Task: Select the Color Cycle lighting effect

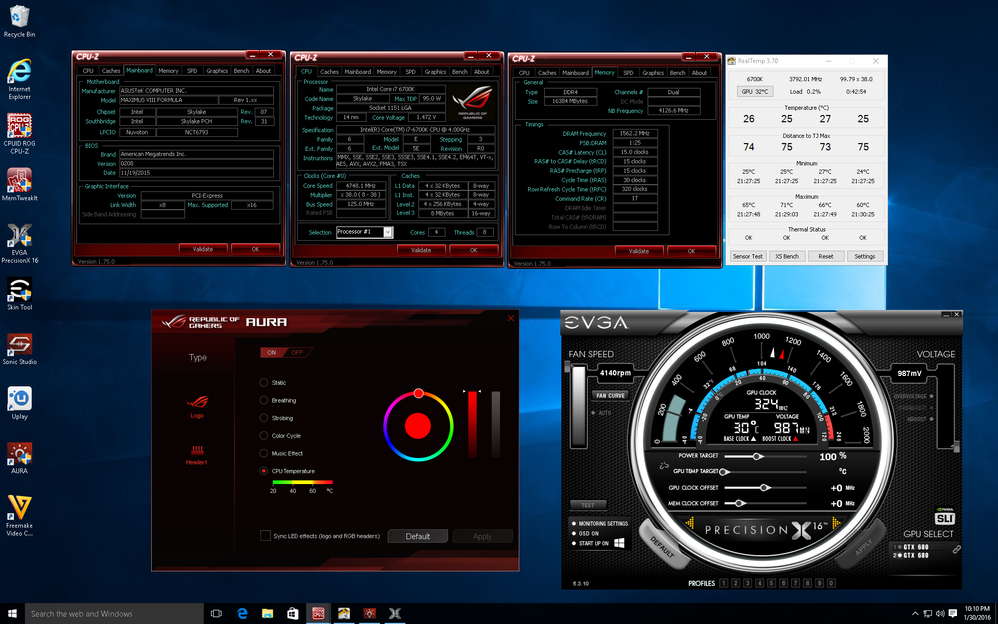Action: (264, 436)
